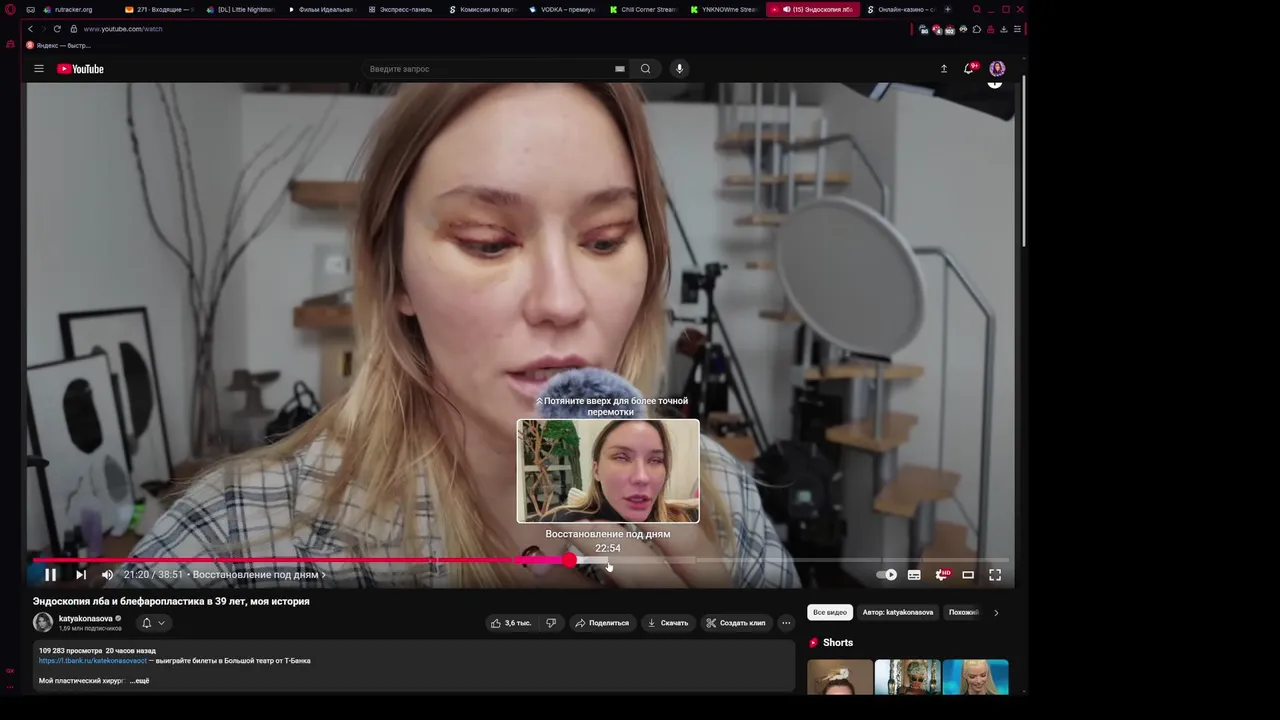Click the Opera menu logo
The width and height of the screenshot is (1280, 720).
coord(11,9)
